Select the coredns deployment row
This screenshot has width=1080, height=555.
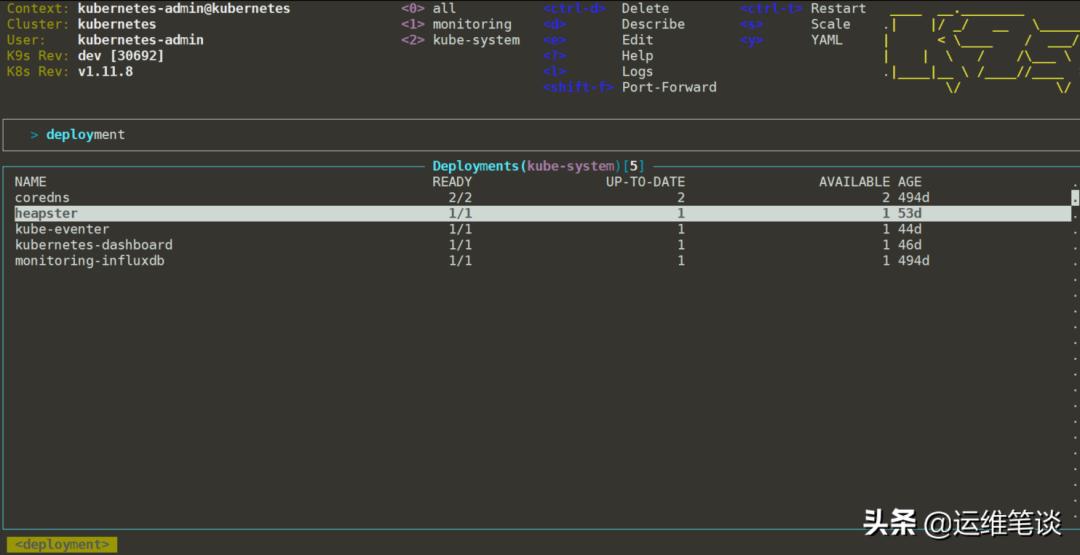543,198
